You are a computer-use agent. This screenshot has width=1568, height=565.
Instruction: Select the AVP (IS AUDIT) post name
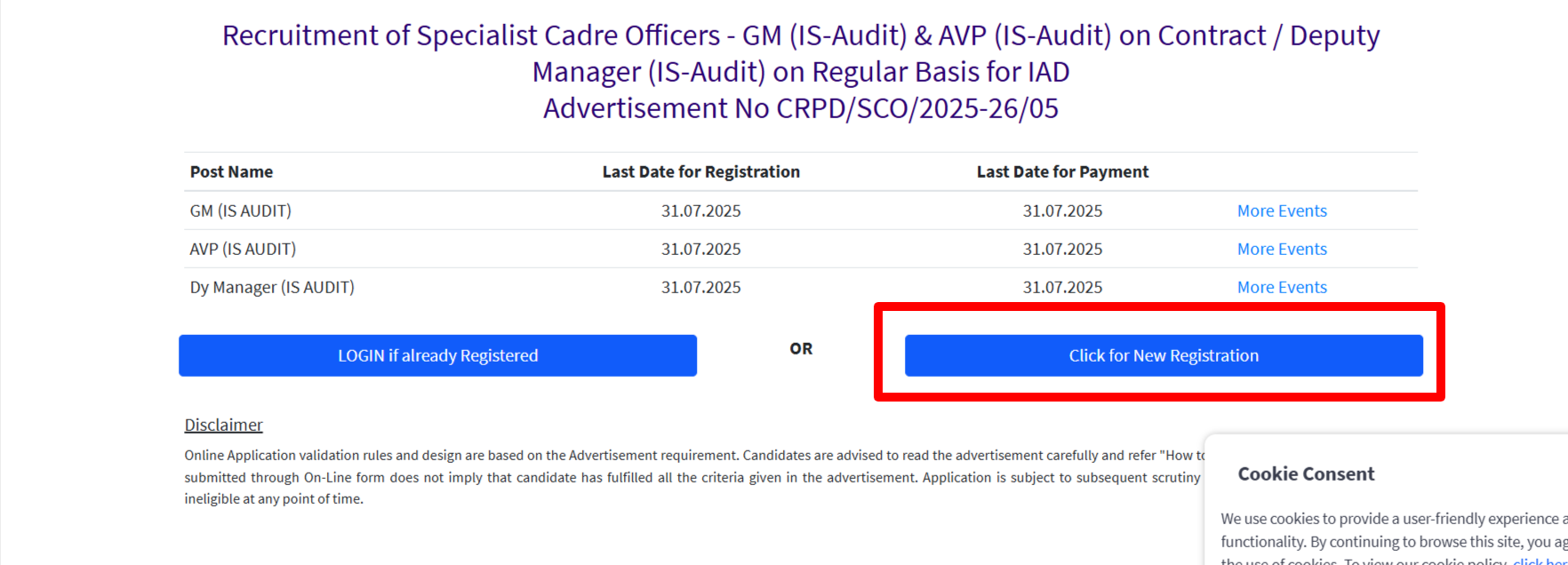click(243, 249)
